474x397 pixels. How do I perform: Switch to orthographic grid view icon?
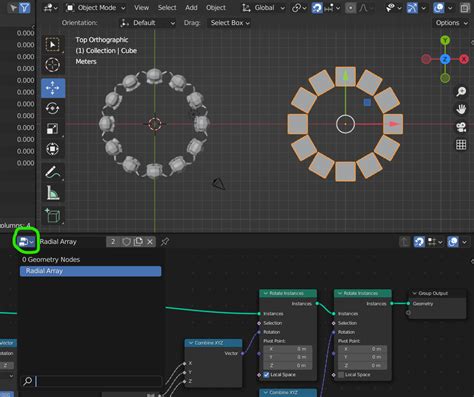(461, 145)
